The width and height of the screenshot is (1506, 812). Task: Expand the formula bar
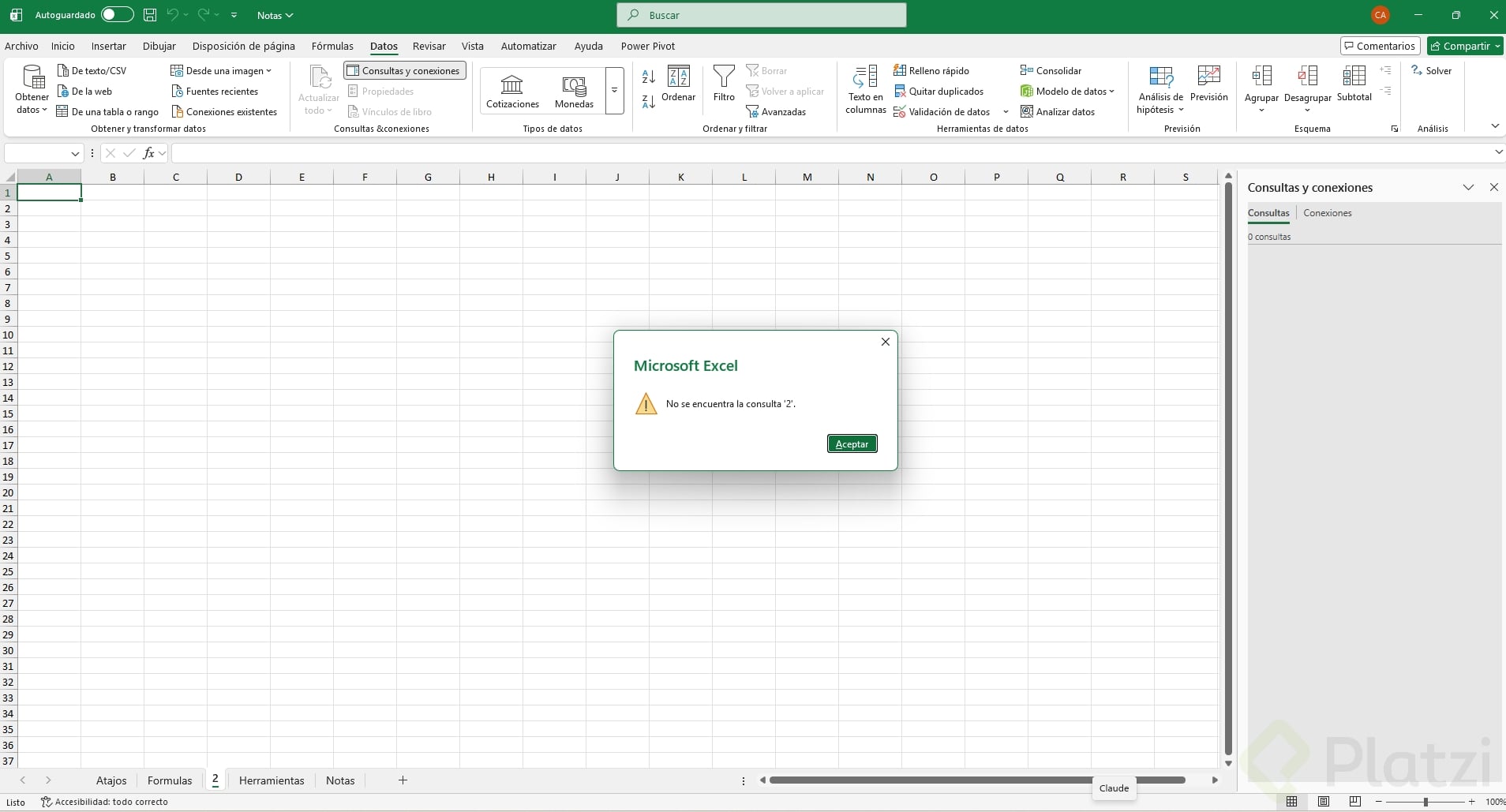1499,152
